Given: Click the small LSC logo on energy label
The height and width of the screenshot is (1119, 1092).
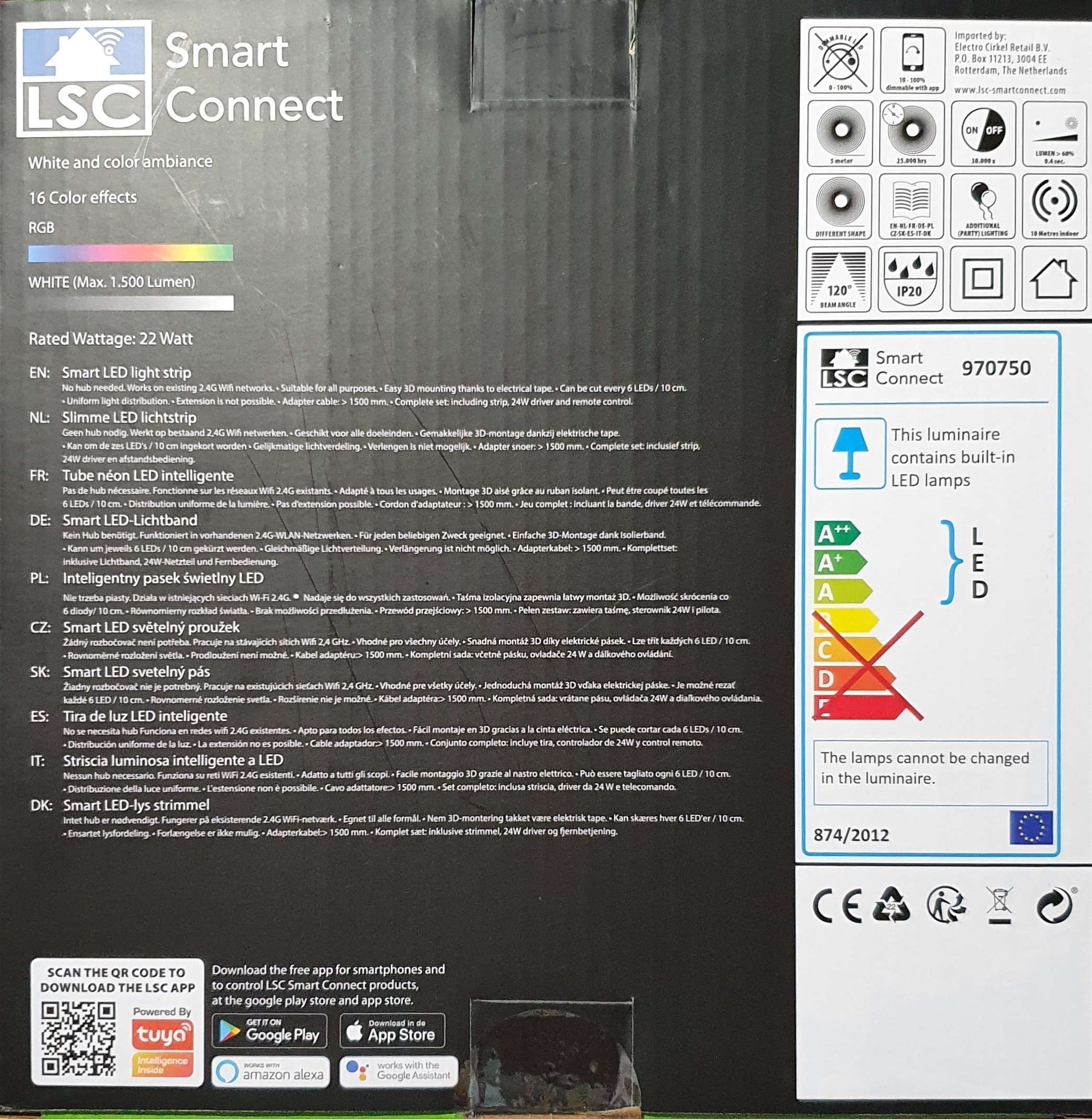Looking at the screenshot, I should 844,368.
